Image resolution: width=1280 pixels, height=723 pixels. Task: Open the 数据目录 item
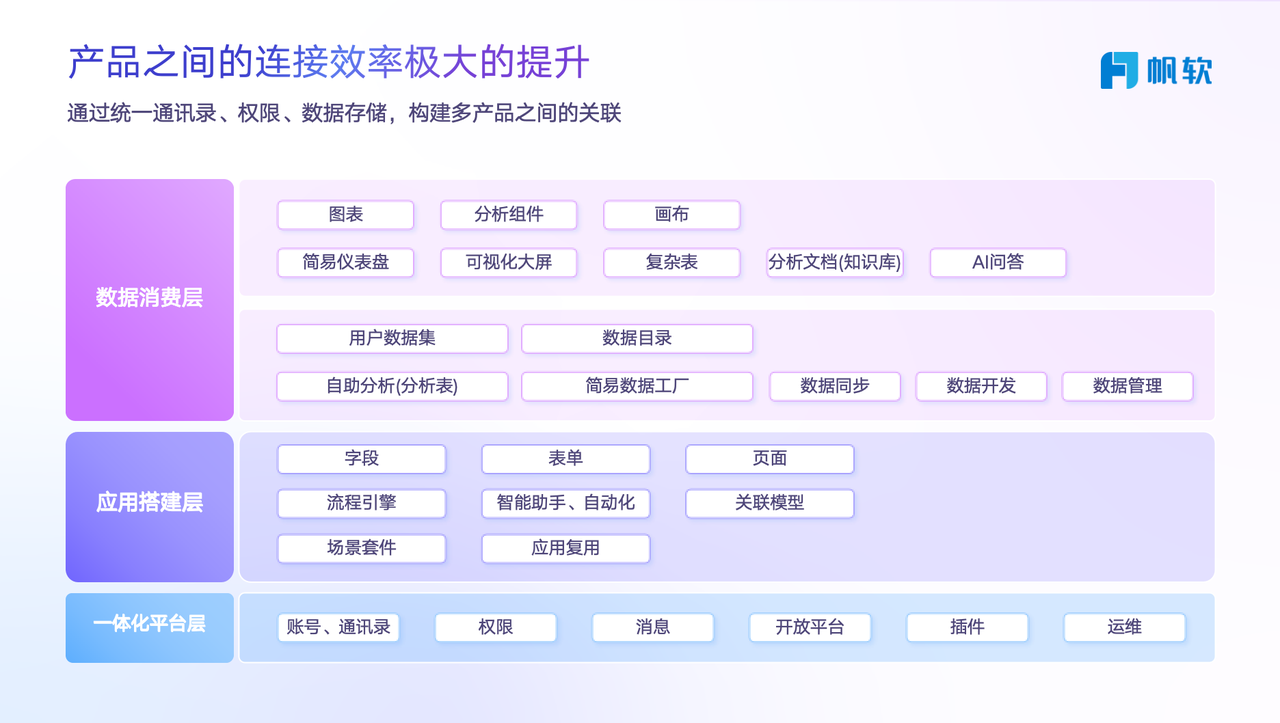(x=637, y=339)
